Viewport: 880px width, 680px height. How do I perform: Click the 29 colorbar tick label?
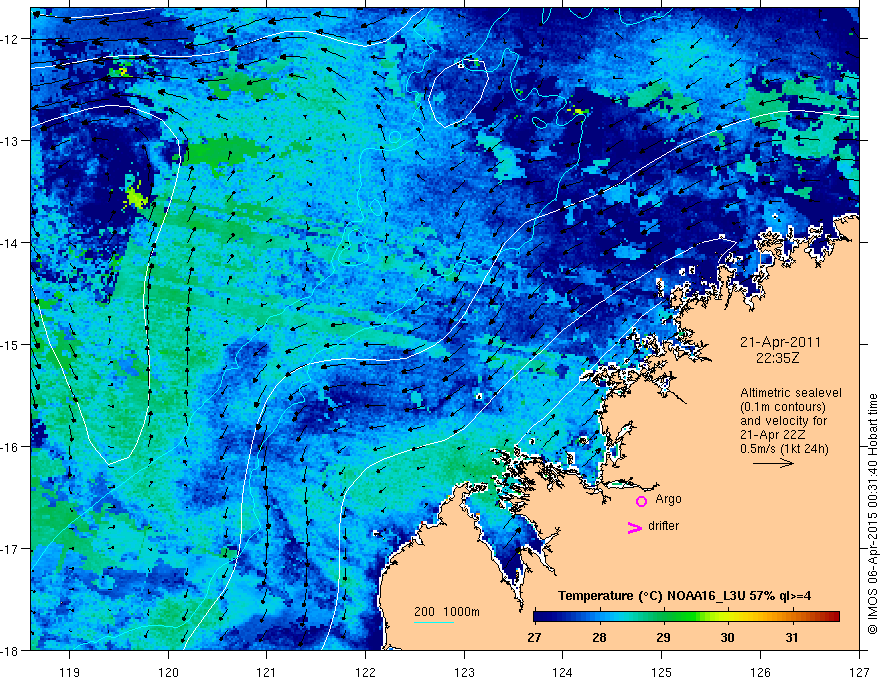coord(663,637)
